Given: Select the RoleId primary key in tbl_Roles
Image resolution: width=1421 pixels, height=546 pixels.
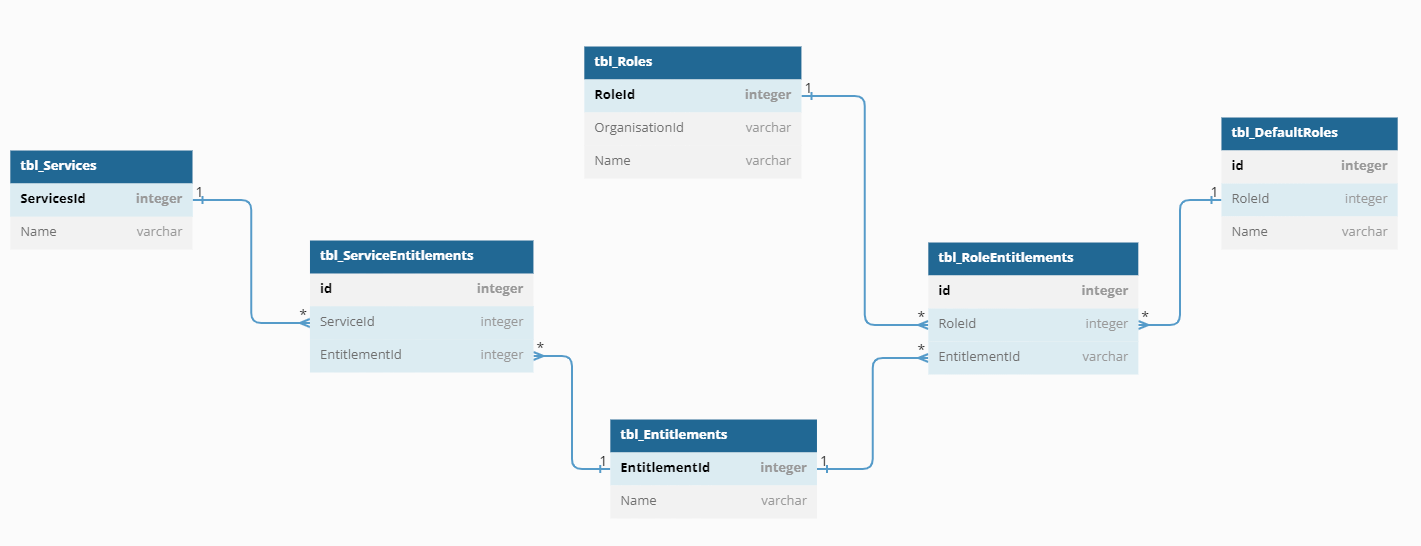Looking at the screenshot, I should [692, 95].
